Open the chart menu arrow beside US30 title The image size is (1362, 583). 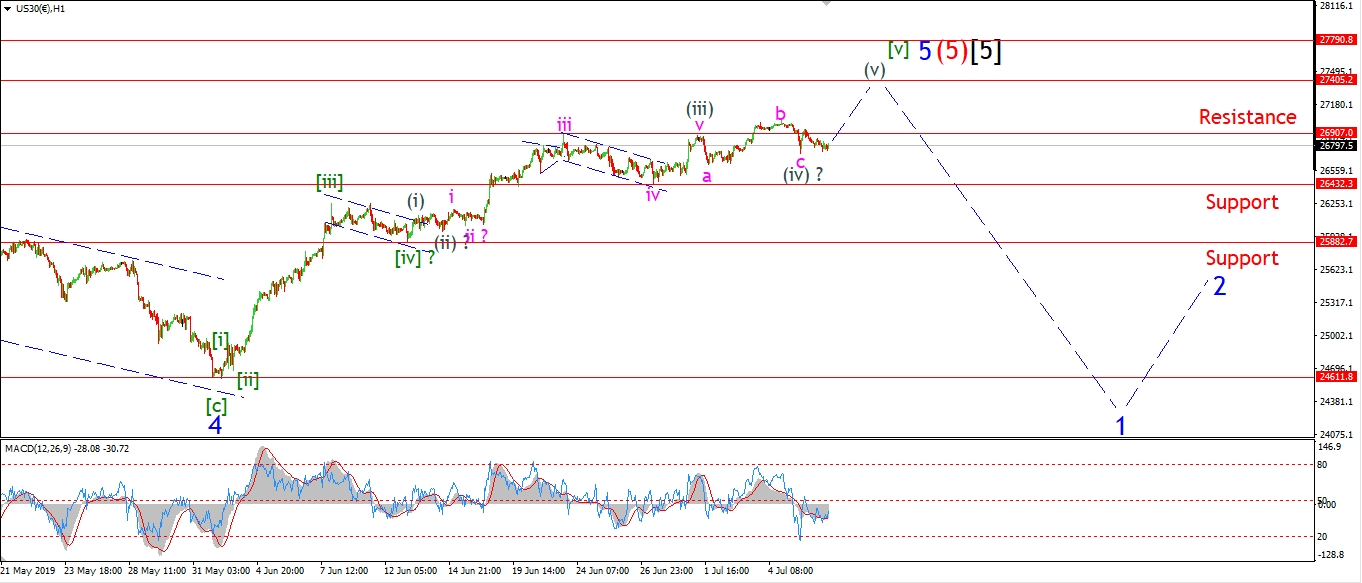8,8
